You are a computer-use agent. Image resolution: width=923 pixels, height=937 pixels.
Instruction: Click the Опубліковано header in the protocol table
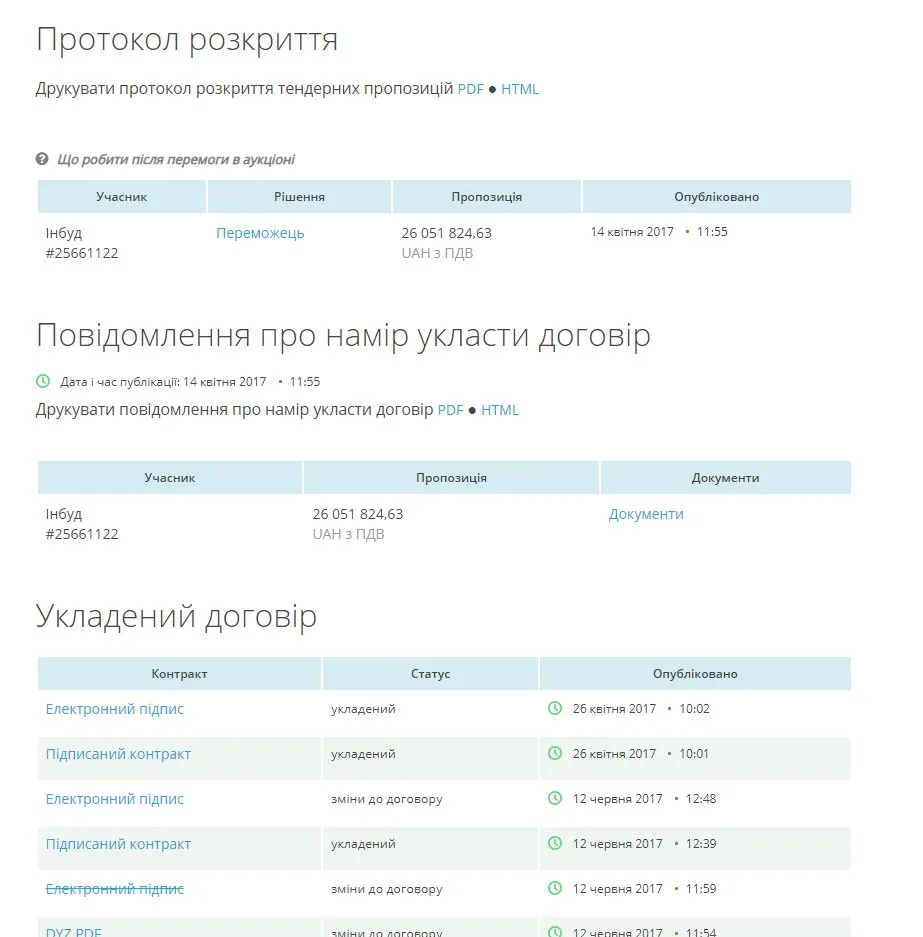coord(717,197)
